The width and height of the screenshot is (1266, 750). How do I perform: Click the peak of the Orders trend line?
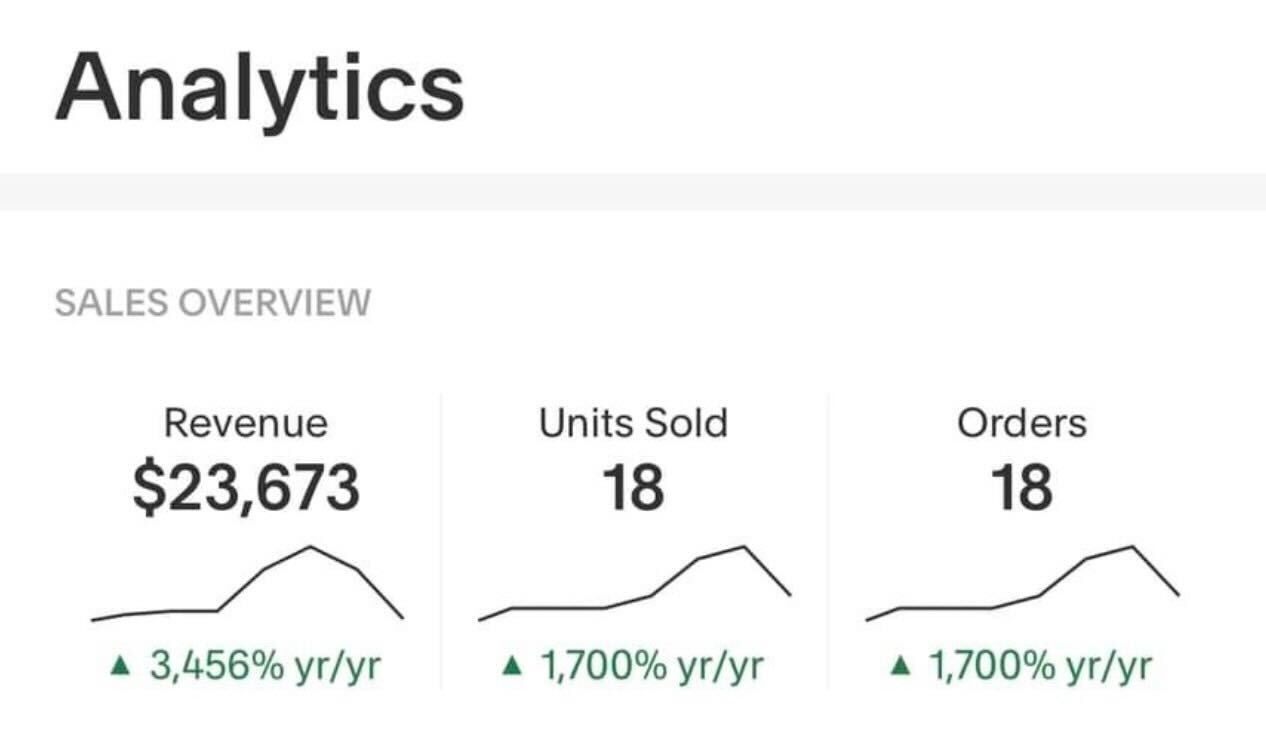(1132, 547)
